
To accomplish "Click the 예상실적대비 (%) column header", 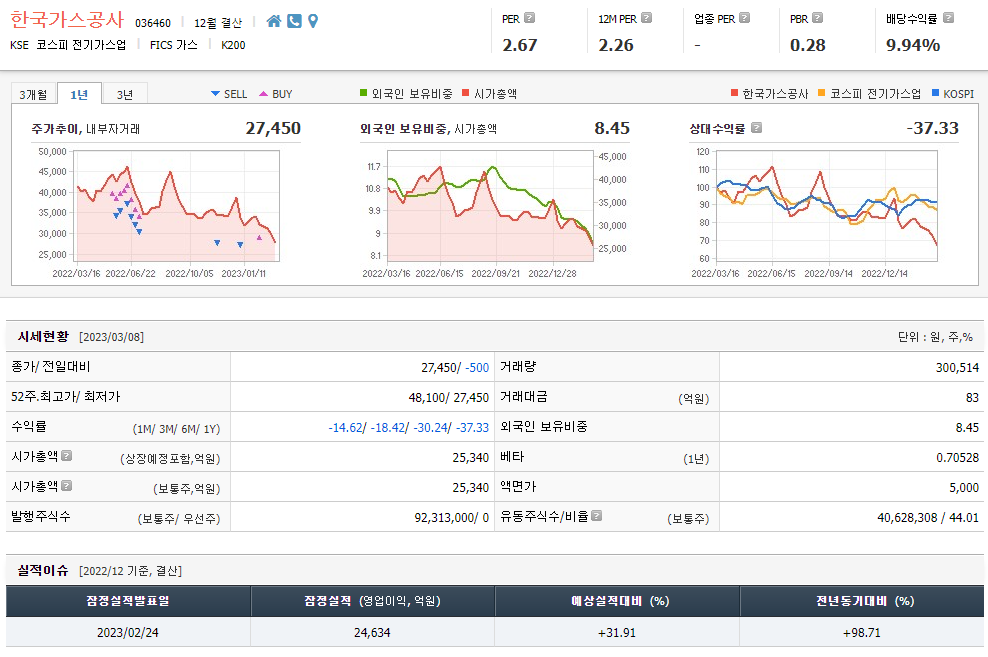I will [x=618, y=601].
